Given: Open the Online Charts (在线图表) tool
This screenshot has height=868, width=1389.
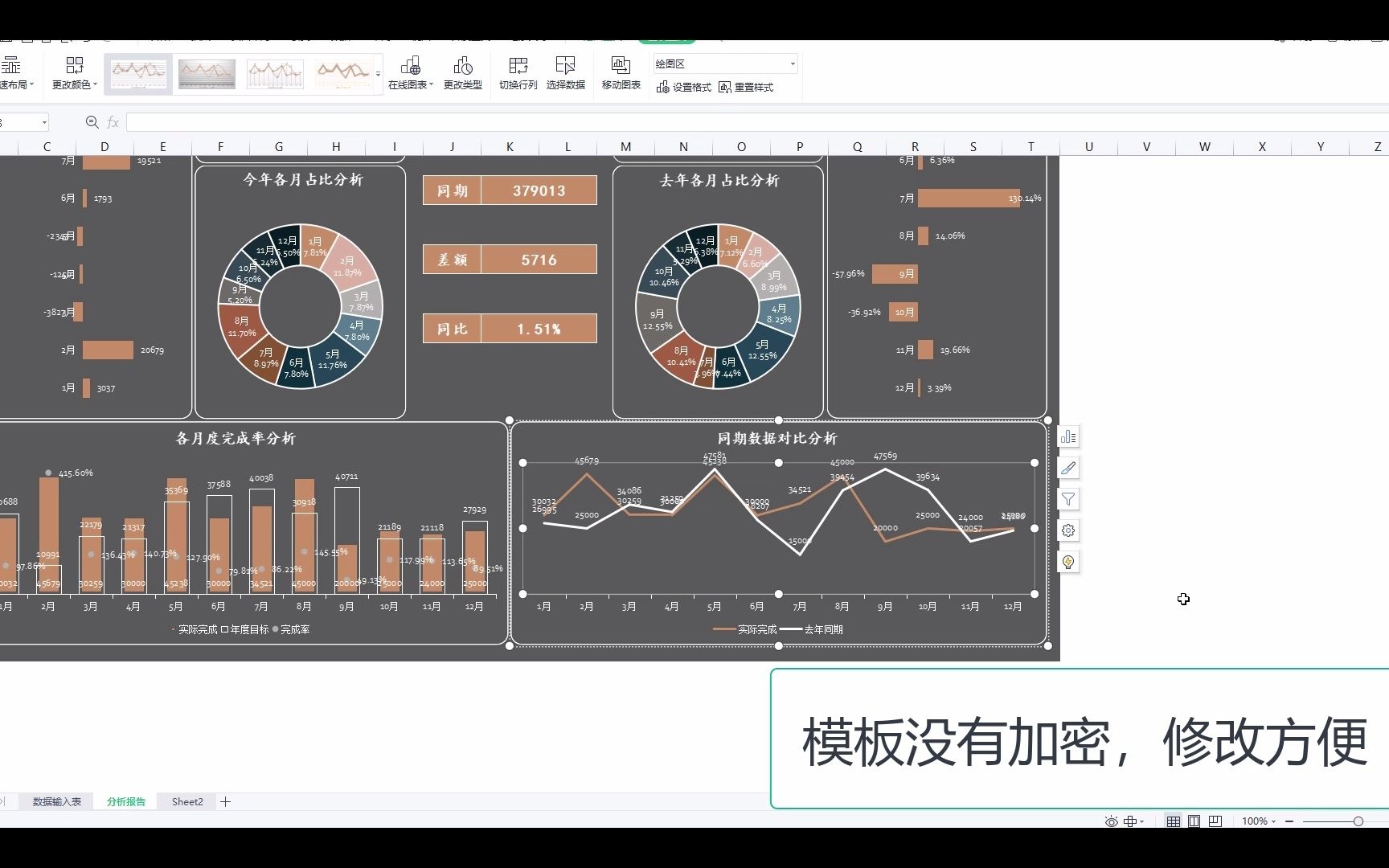Looking at the screenshot, I should tap(411, 72).
